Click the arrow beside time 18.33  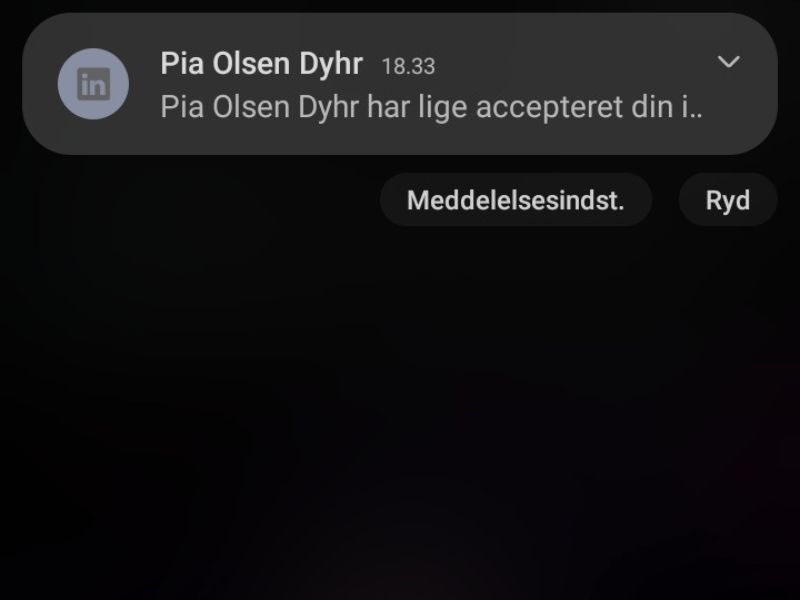pyautogui.click(x=728, y=62)
